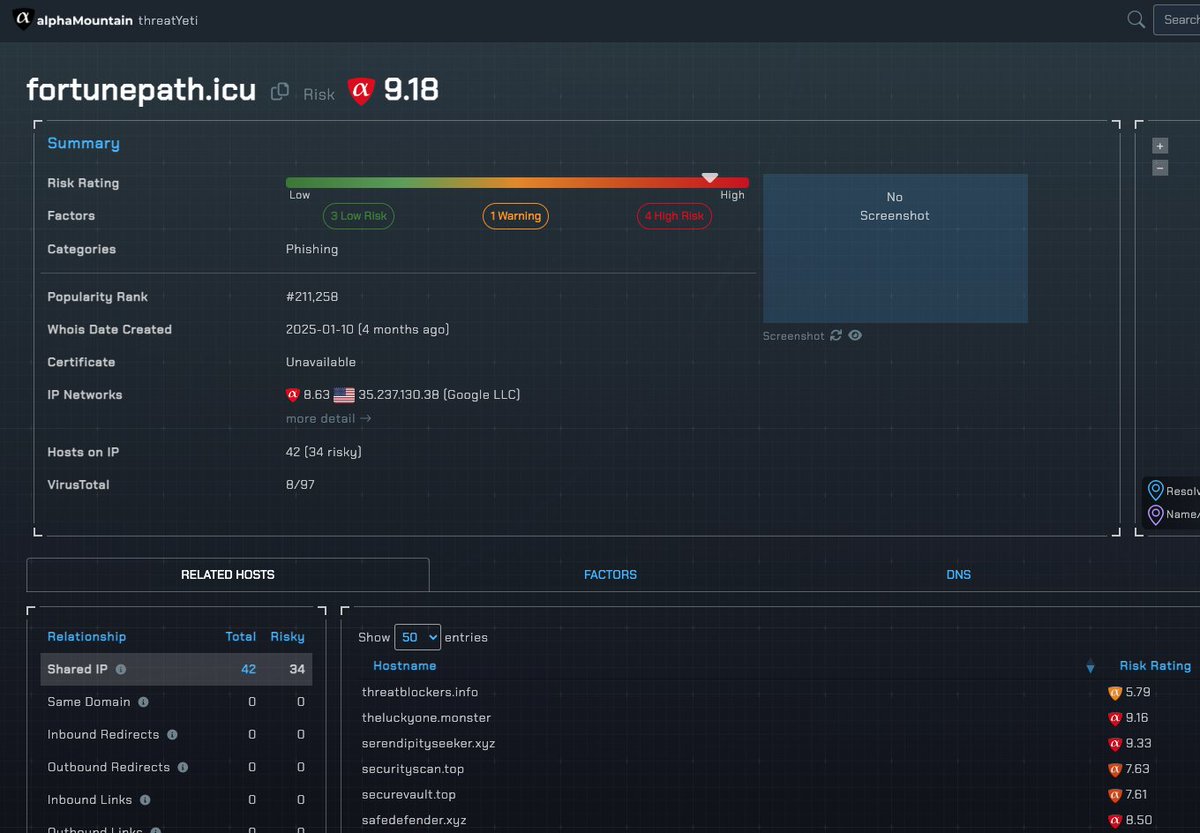Select the Inbound Links relationship row
This screenshot has width=1200, height=833.
[x=176, y=800]
